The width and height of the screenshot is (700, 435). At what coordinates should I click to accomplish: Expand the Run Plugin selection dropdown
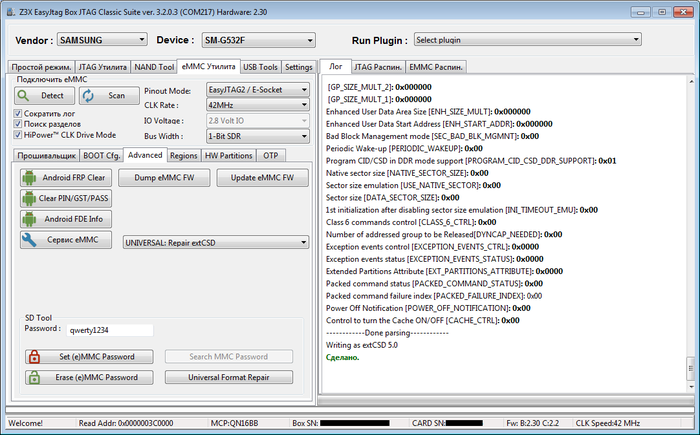pyautogui.click(x=526, y=40)
